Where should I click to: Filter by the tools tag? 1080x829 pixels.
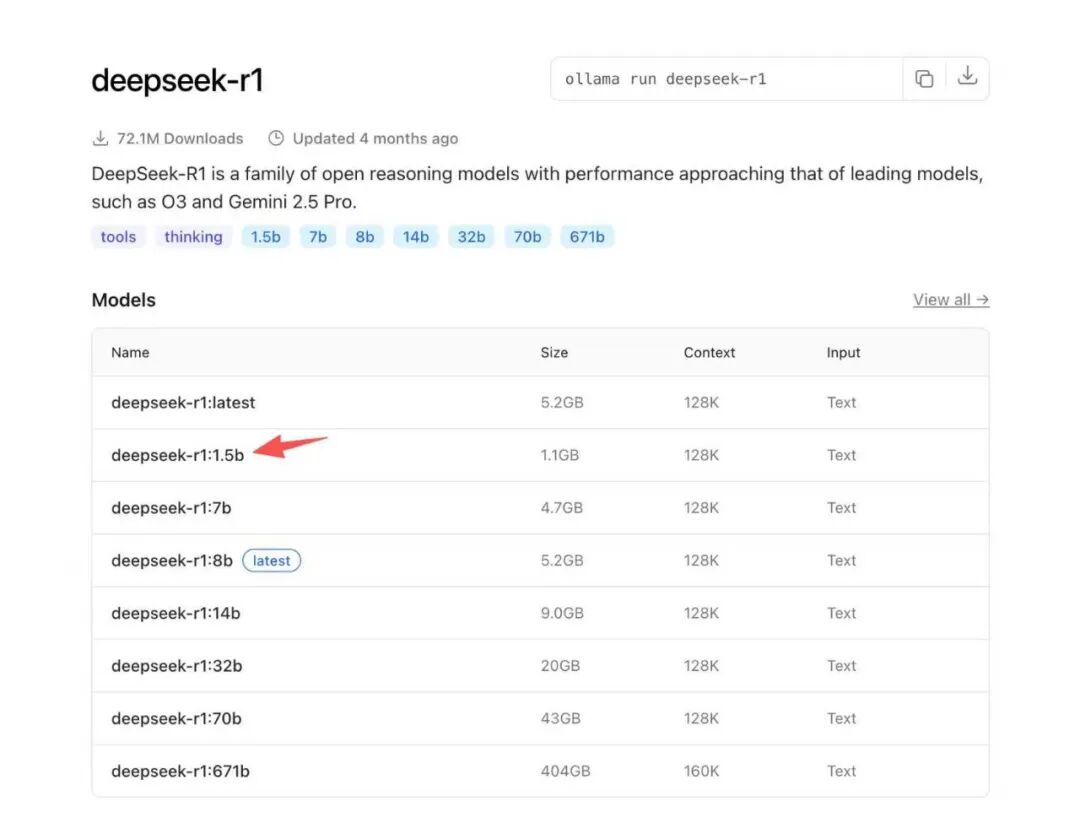coord(118,237)
